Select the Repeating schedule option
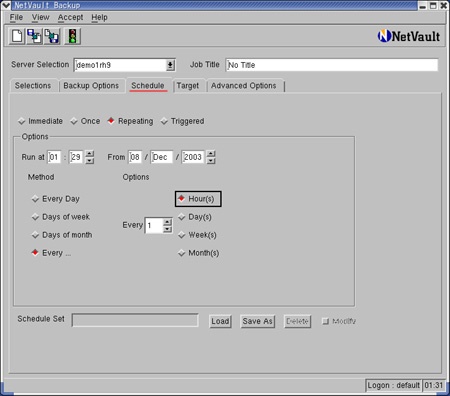The width and height of the screenshot is (450, 396). [x=130, y=121]
